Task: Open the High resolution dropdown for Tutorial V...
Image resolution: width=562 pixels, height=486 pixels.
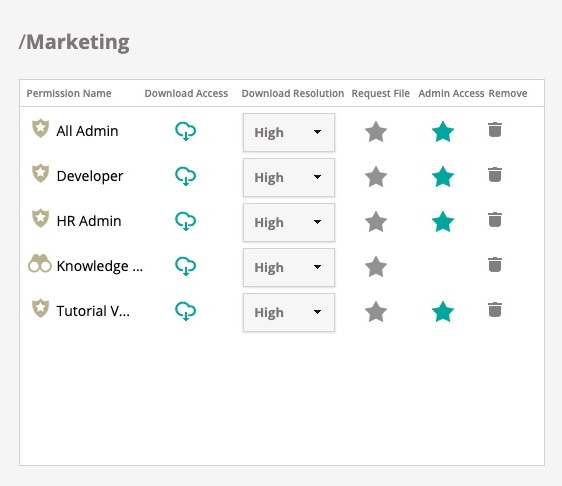Action: pos(289,313)
